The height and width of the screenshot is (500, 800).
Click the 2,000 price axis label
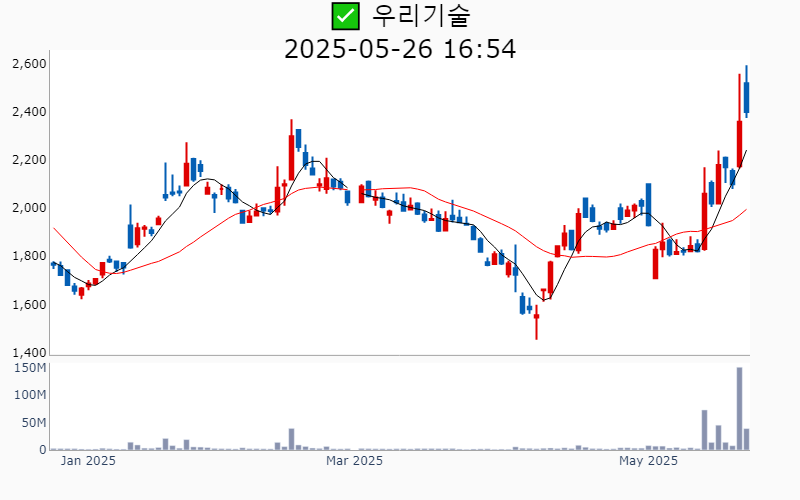coord(29,208)
